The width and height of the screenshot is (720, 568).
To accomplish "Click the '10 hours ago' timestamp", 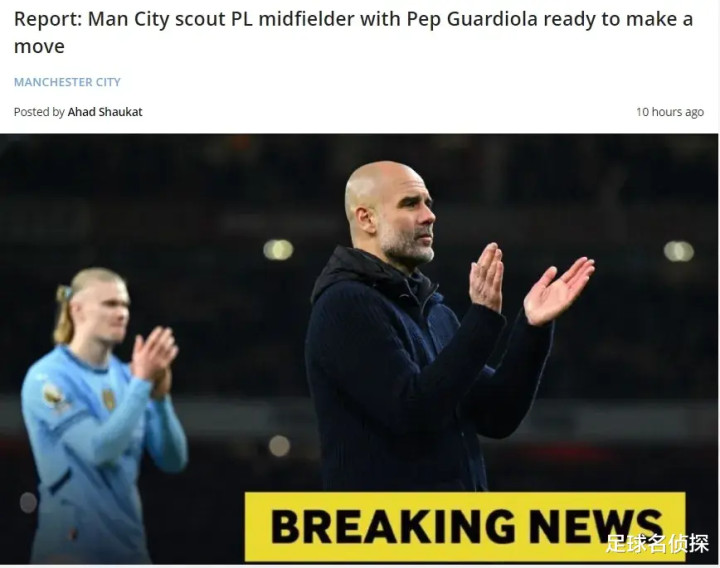I will pos(669,112).
